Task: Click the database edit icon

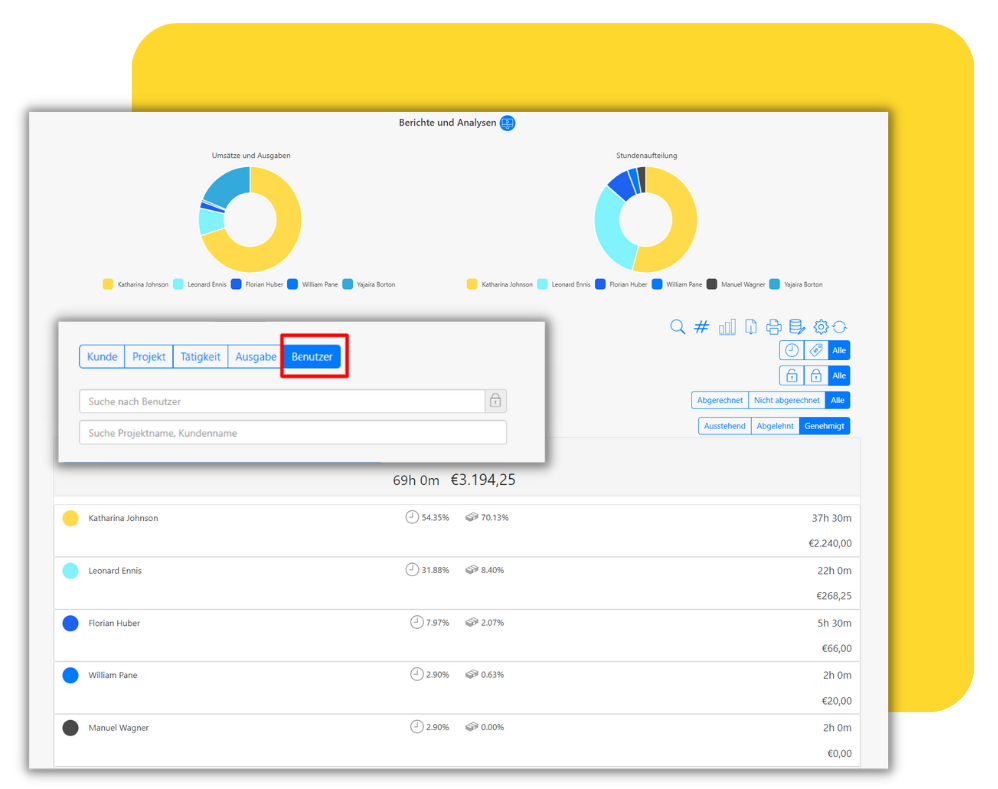Action: [797, 327]
